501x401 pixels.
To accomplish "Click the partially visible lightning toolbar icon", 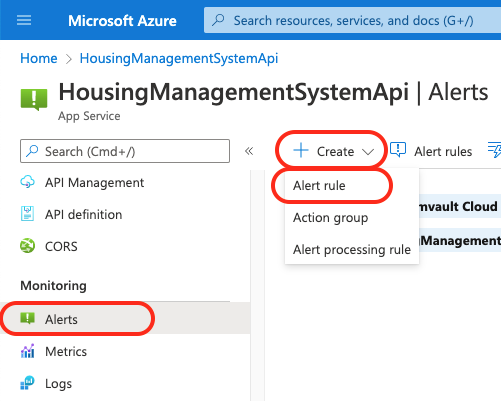I will pyautogui.click(x=495, y=150).
